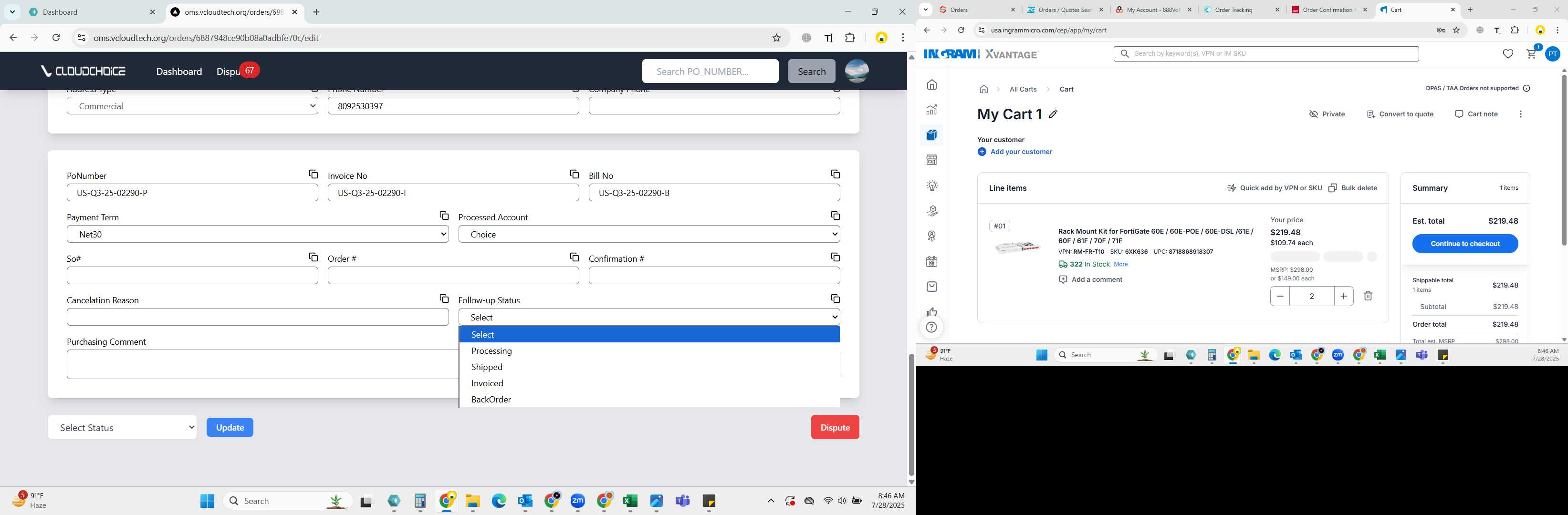Open the Ingram cart icon in header
Image resolution: width=1568 pixels, height=515 pixels.
pos(1531,54)
